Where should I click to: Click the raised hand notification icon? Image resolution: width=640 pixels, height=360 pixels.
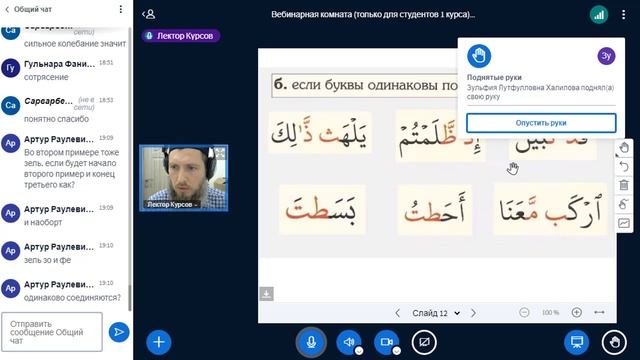tap(479, 56)
